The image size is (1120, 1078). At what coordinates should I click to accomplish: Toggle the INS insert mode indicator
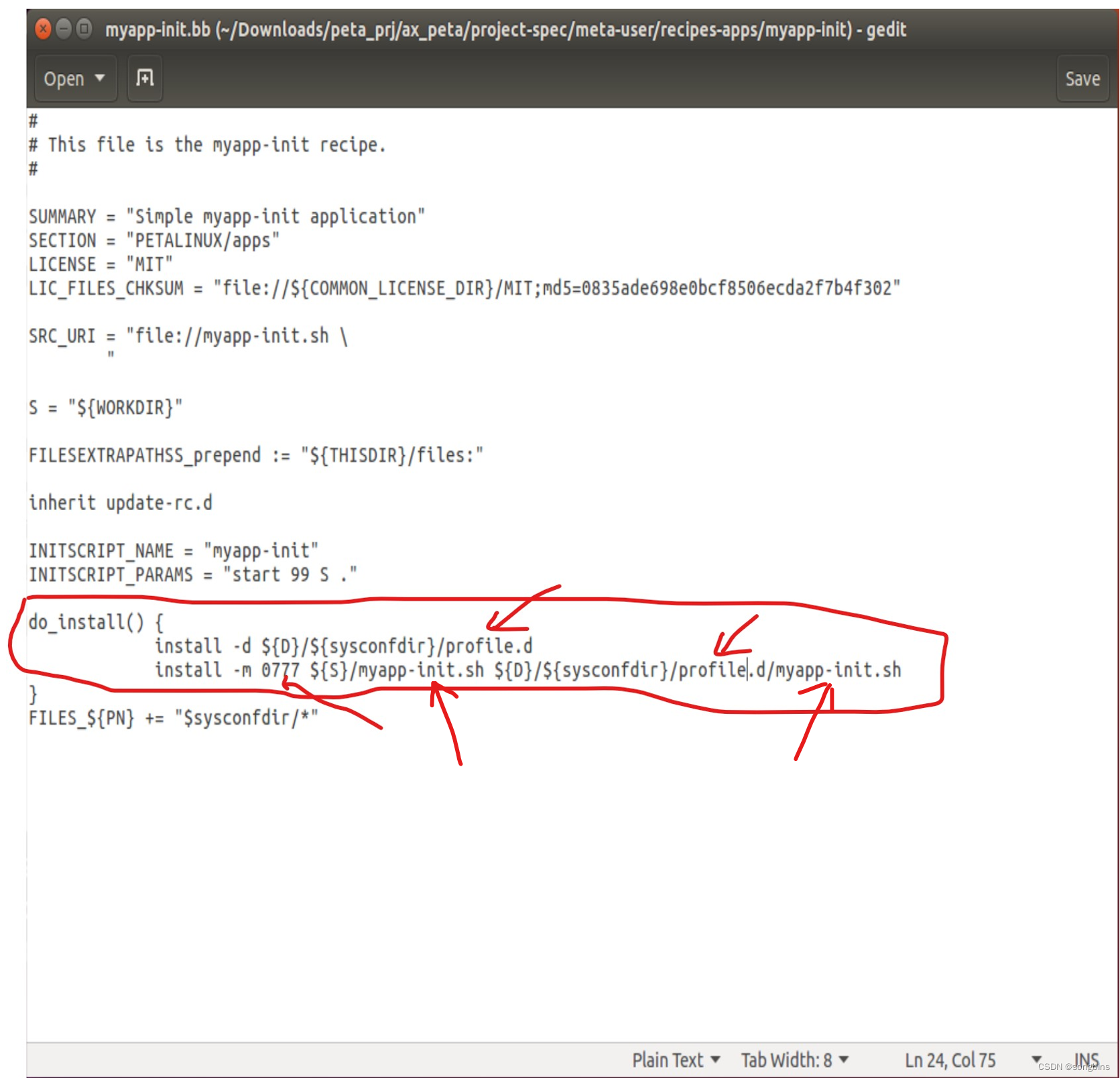point(1086,1060)
